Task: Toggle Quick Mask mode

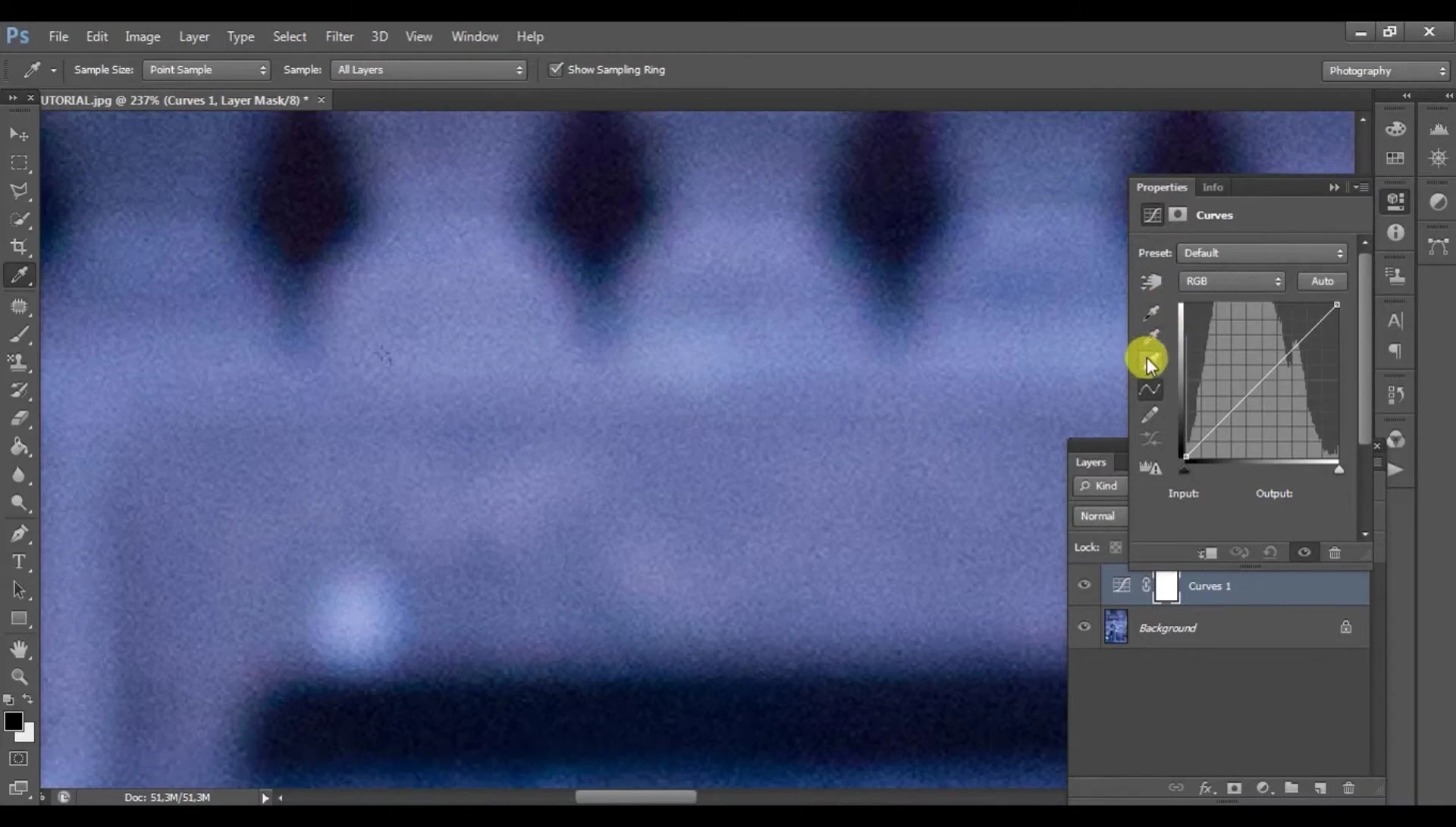Action: pyautogui.click(x=19, y=759)
